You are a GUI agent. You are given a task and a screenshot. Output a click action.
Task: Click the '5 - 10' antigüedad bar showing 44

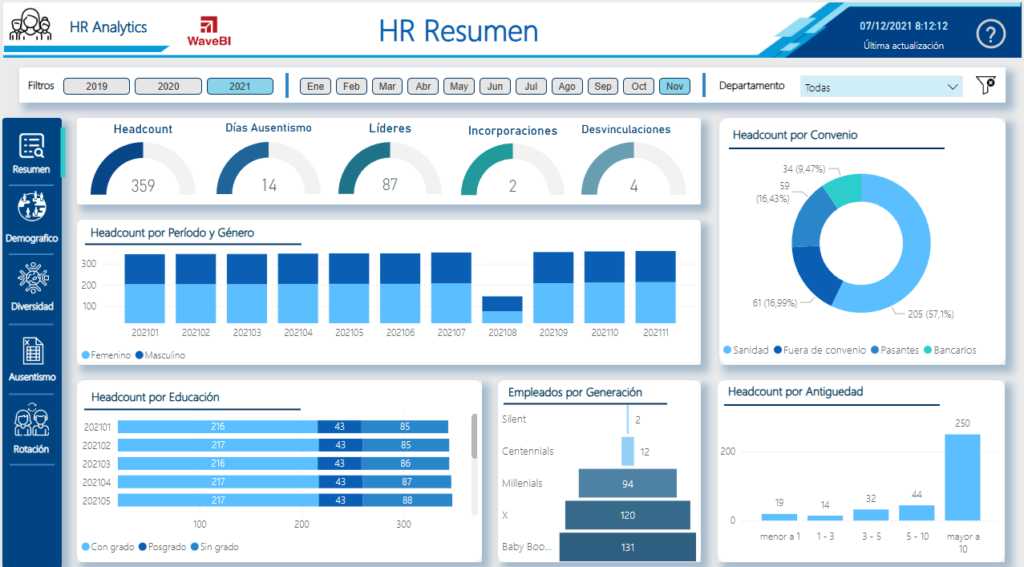[x=916, y=513]
